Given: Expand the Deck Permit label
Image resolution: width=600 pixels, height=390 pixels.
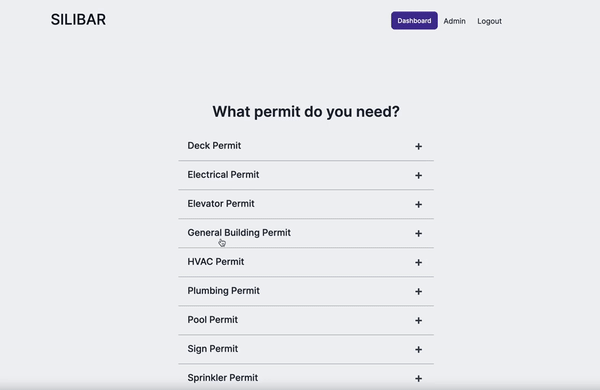Looking at the screenshot, I should [214, 146].
